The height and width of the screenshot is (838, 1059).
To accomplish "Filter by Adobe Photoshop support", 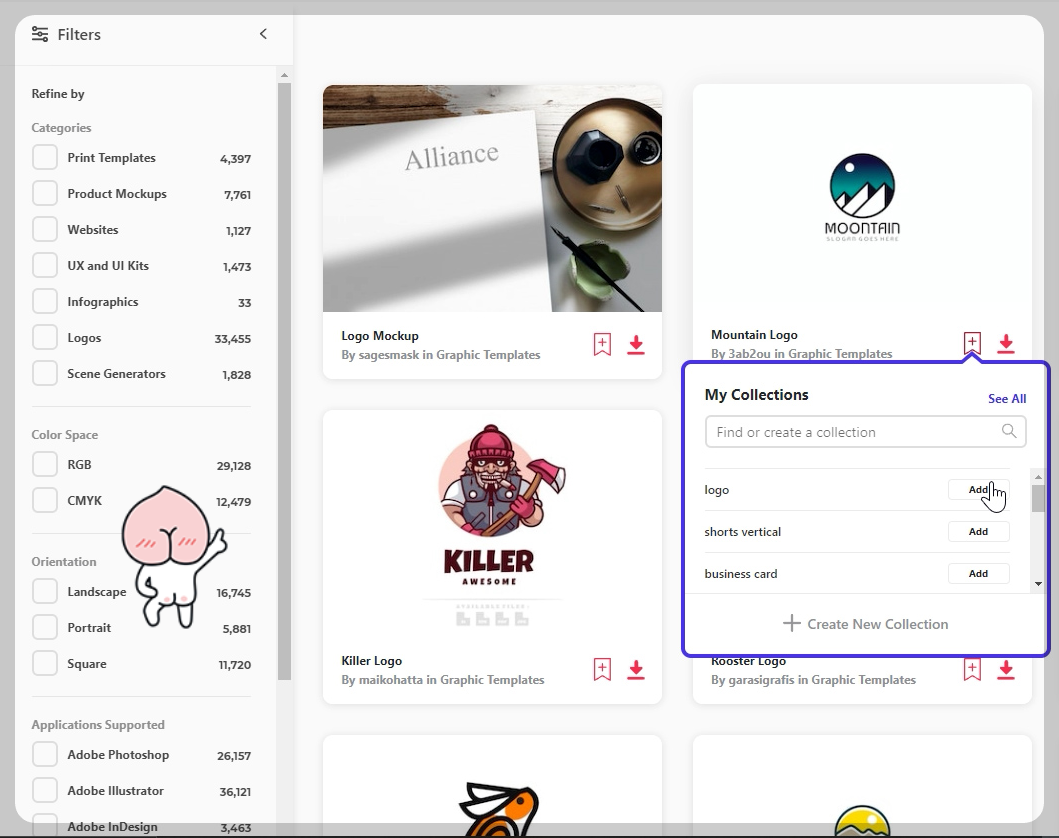I will pyautogui.click(x=45, y=754).
